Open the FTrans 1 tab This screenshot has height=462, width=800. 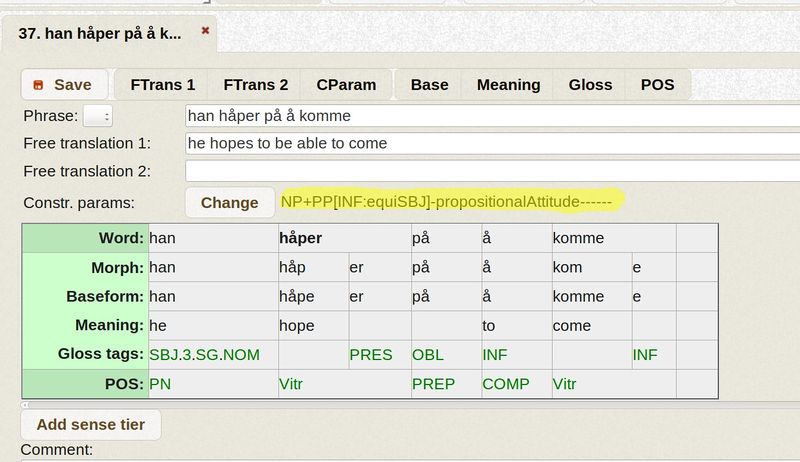coord(160,85)
